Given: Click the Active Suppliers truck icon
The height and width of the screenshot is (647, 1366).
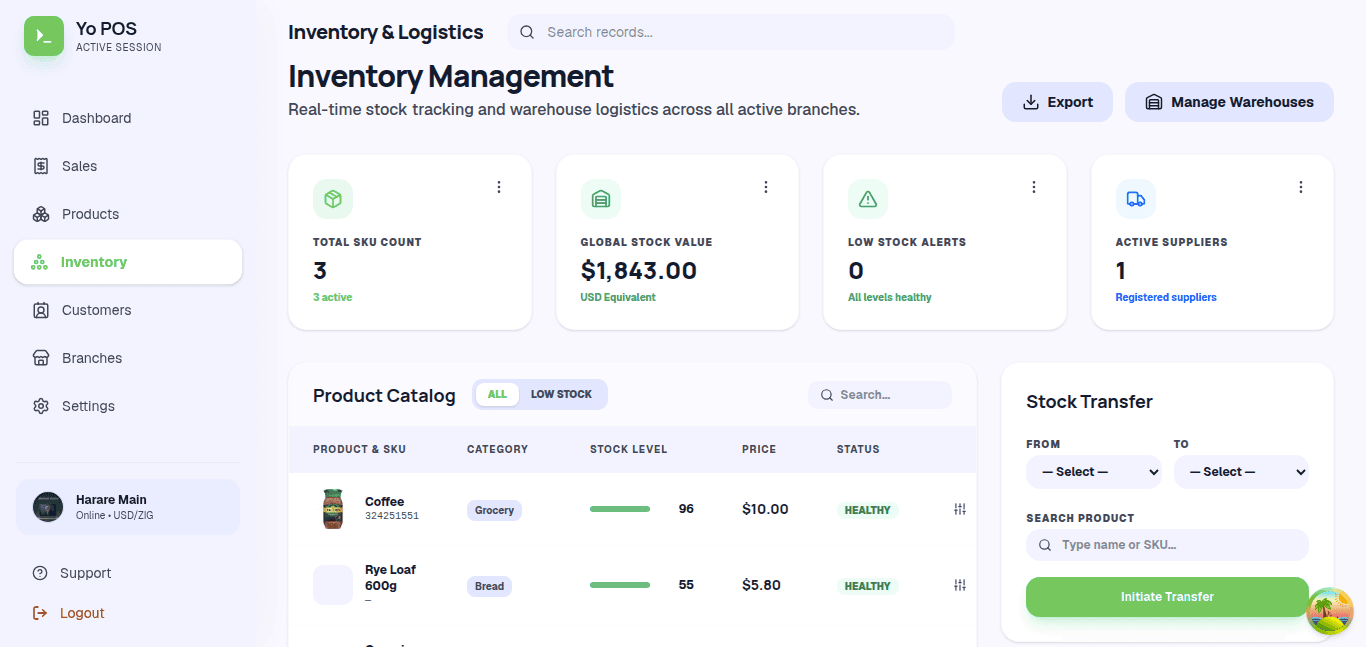Looking at the screenshot, I should click(1136, 199).
